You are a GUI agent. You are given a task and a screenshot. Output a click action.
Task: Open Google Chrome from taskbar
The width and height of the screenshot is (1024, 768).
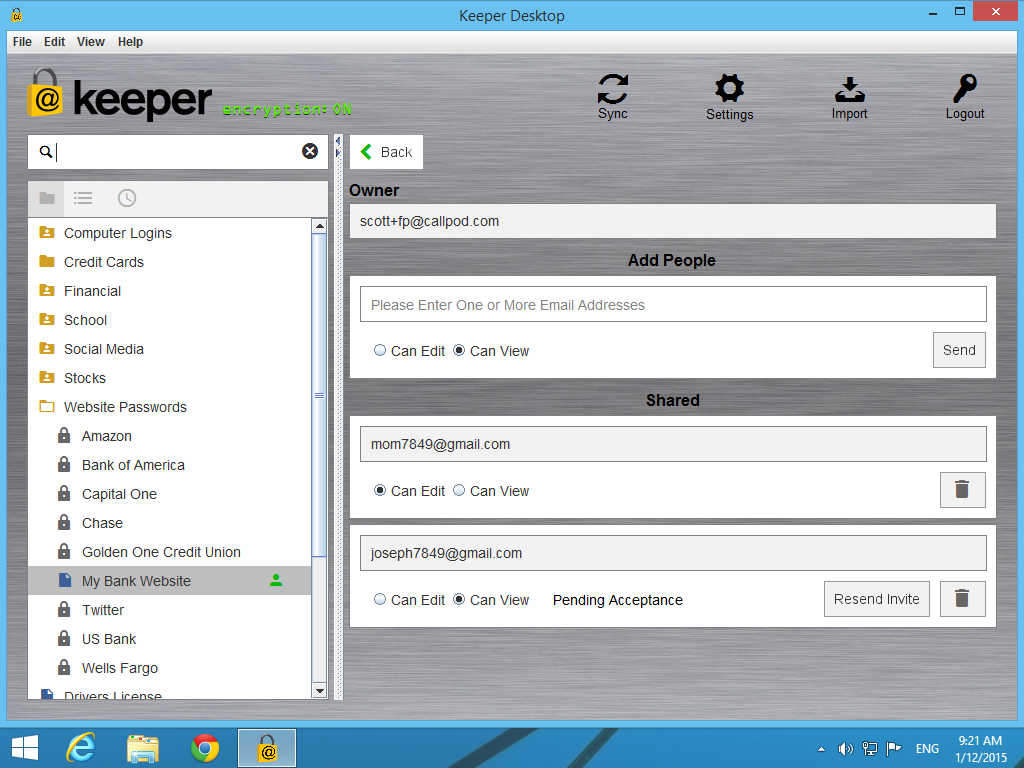pos(205,748)
